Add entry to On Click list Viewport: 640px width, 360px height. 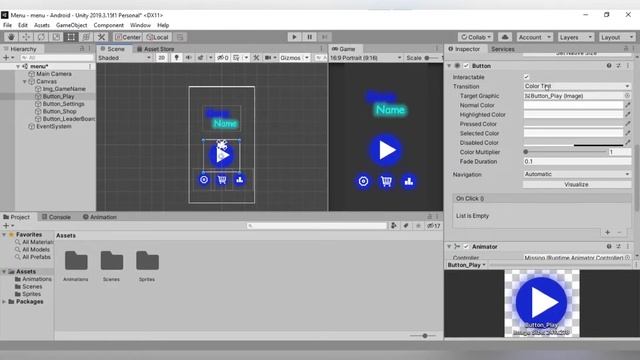pyautogui.click(x=608, y=232)
